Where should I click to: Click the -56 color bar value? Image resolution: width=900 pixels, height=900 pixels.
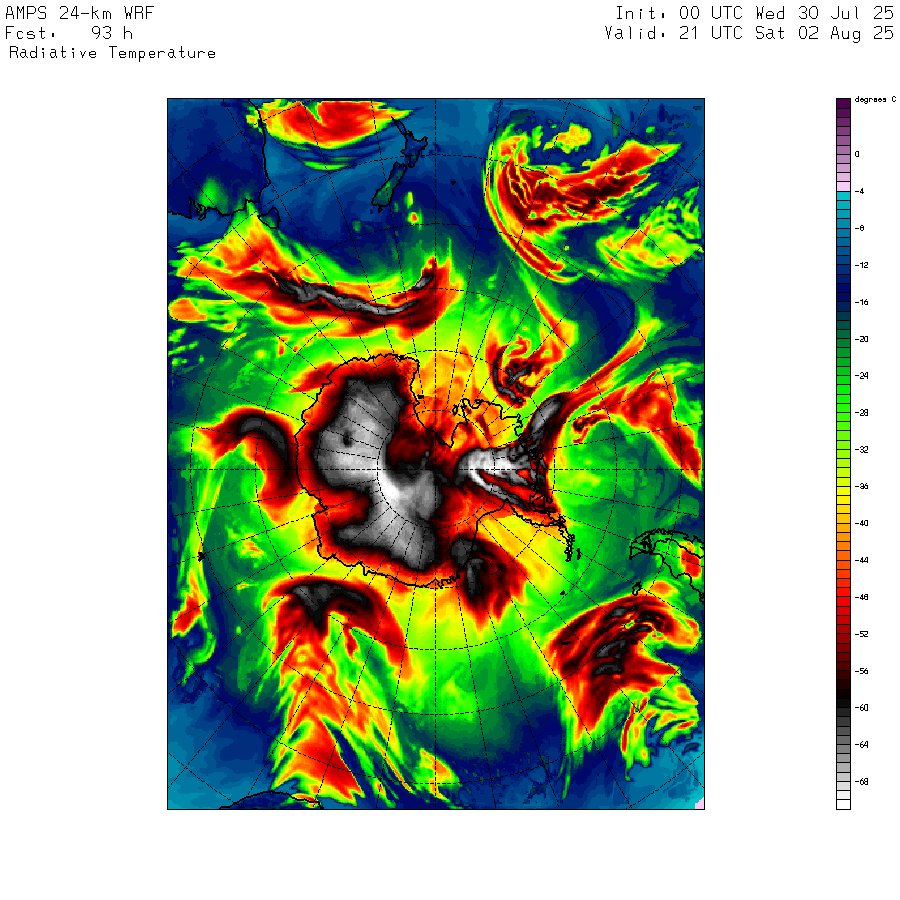click(x=862, y=671)
